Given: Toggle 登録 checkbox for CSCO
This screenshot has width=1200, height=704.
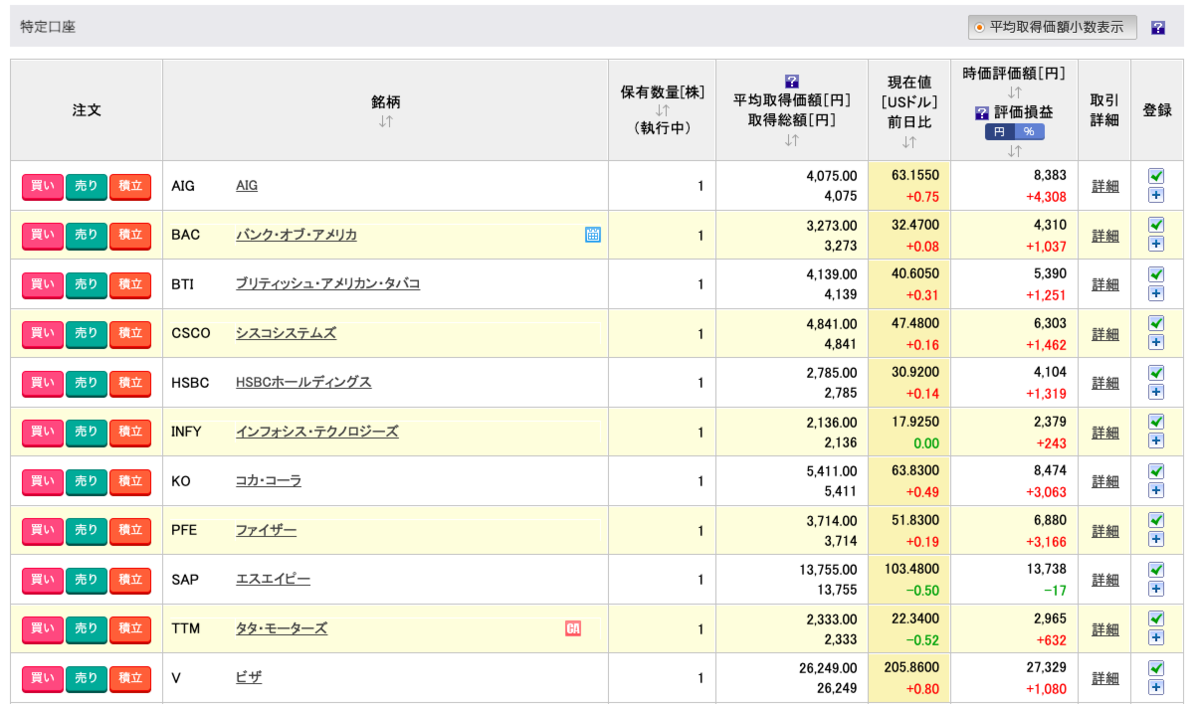Looking at the screenshot, I should tap(1156, 323).
